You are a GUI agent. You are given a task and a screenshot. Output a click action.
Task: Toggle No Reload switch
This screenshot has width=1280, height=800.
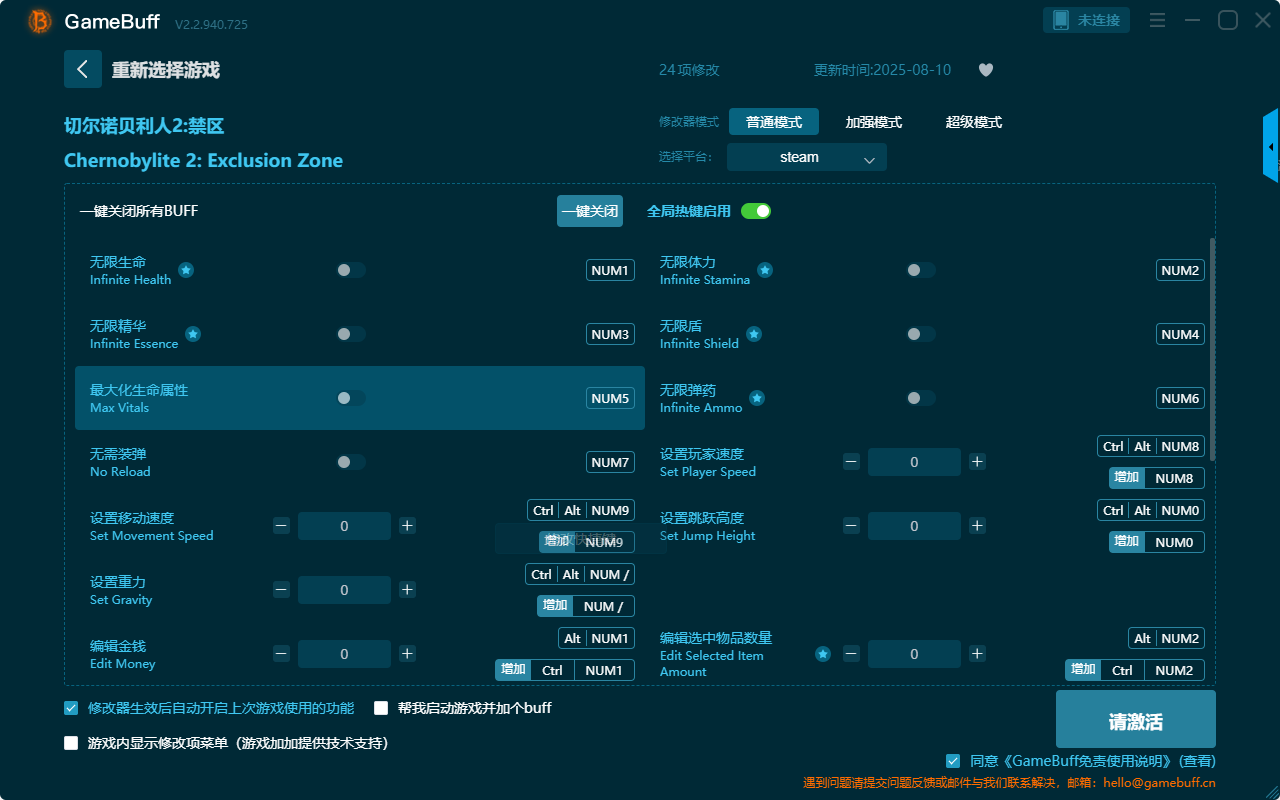point(351,462)
